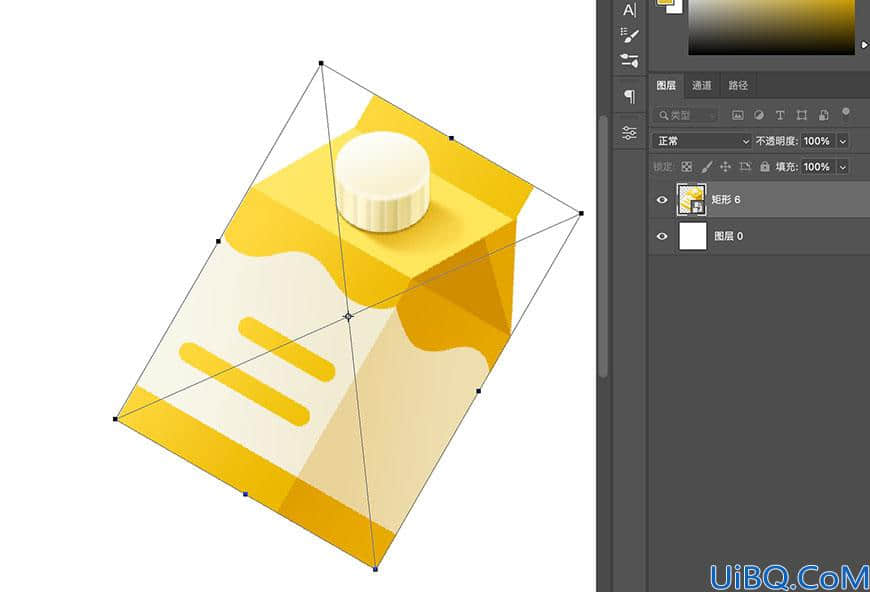Image resolution: width=870 pixels, height=592 pixels.
Task: Click the right corner transform handle
Action: (x=581, y=213)
